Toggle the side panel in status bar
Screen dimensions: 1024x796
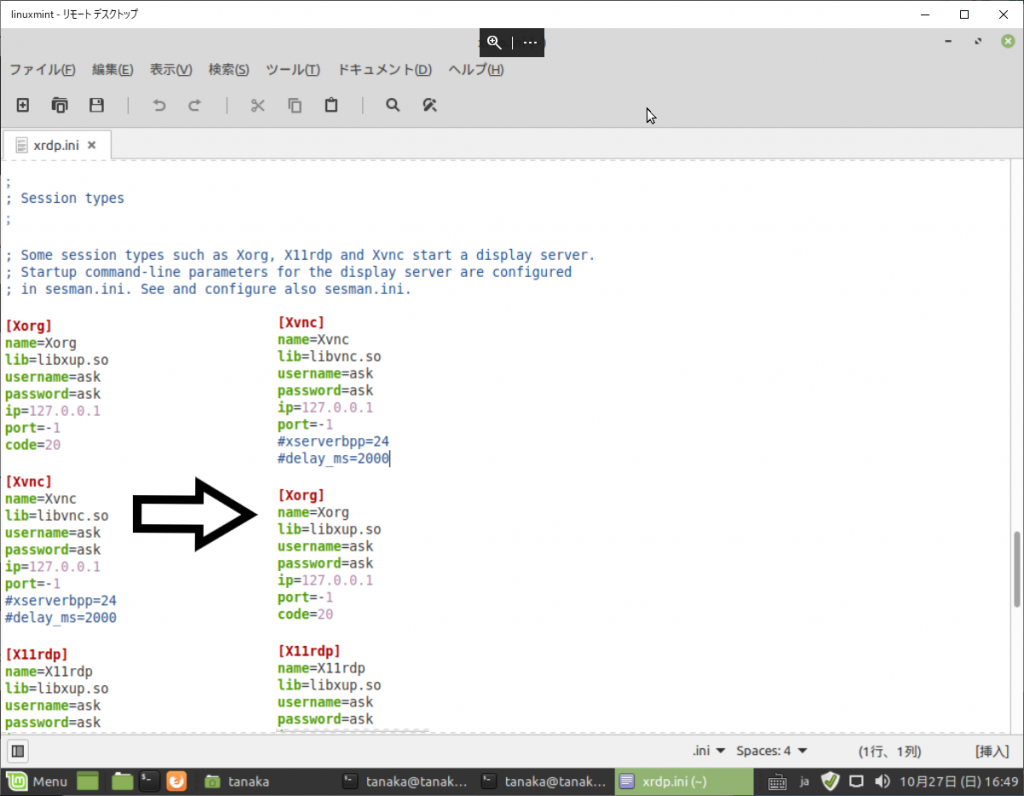18,752
